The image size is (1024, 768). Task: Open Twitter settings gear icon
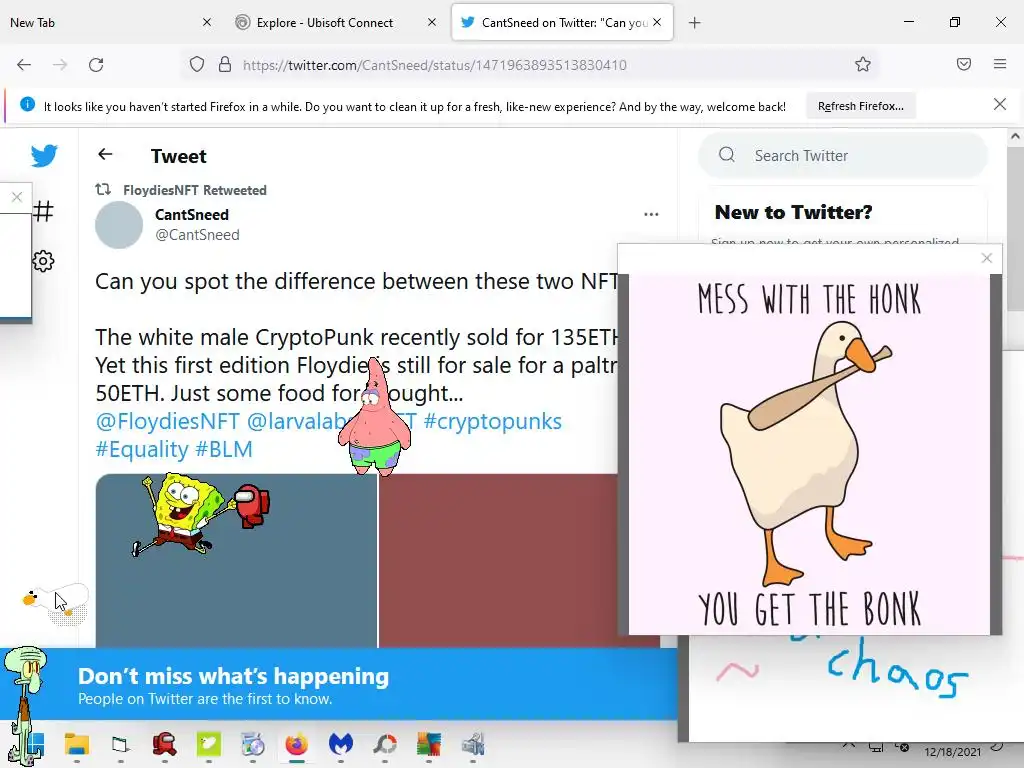click(44, 261)
